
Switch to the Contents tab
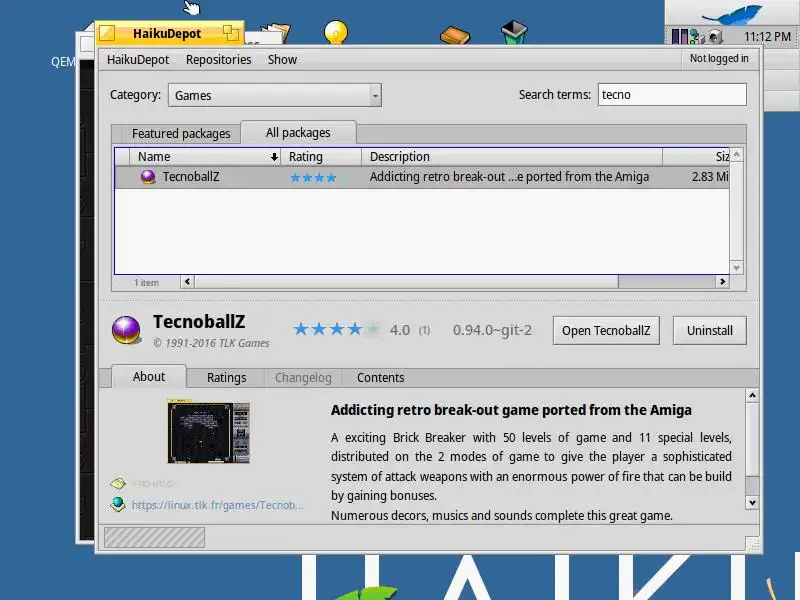tap(380, 378)
